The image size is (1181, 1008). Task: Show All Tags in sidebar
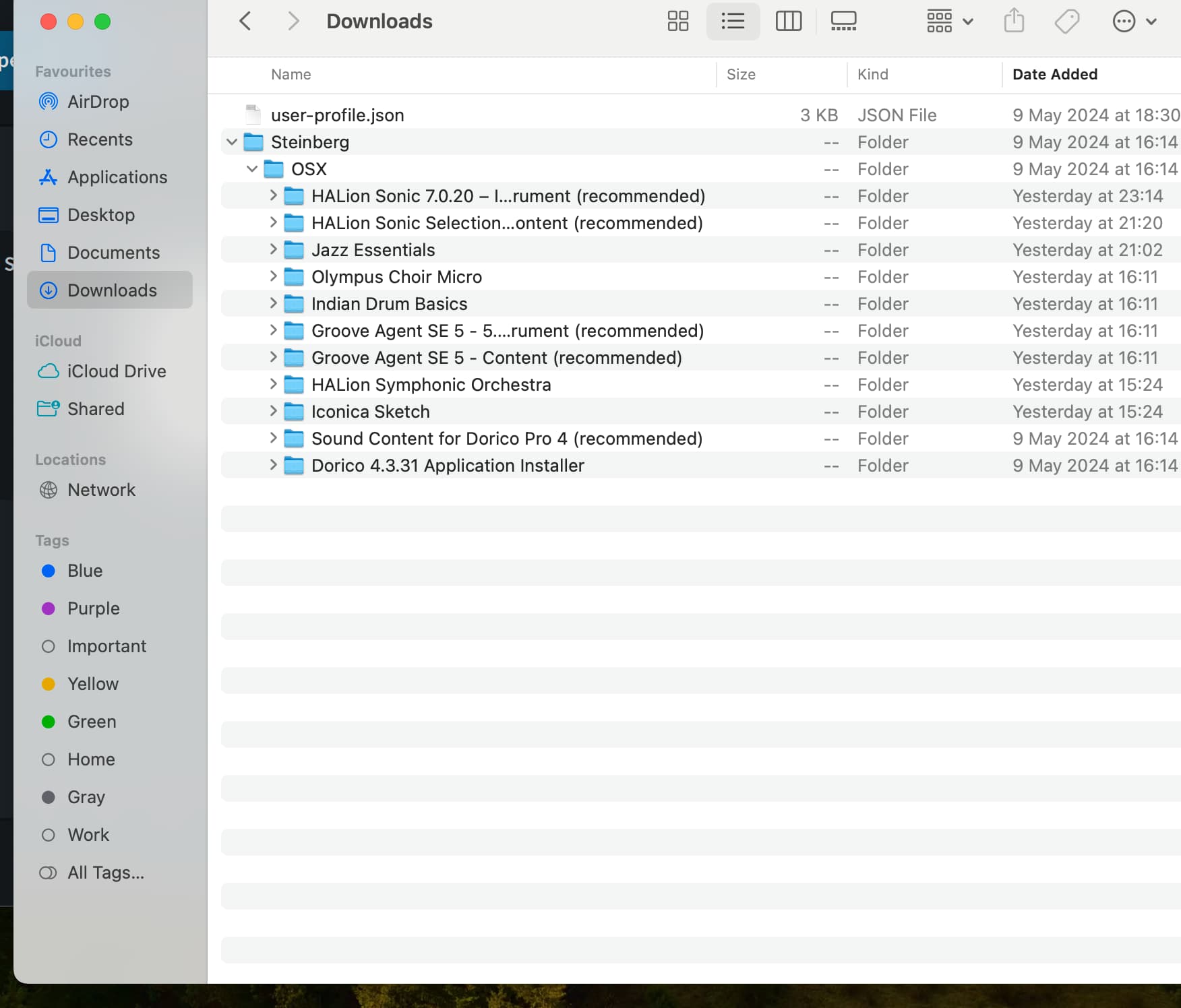110,873
